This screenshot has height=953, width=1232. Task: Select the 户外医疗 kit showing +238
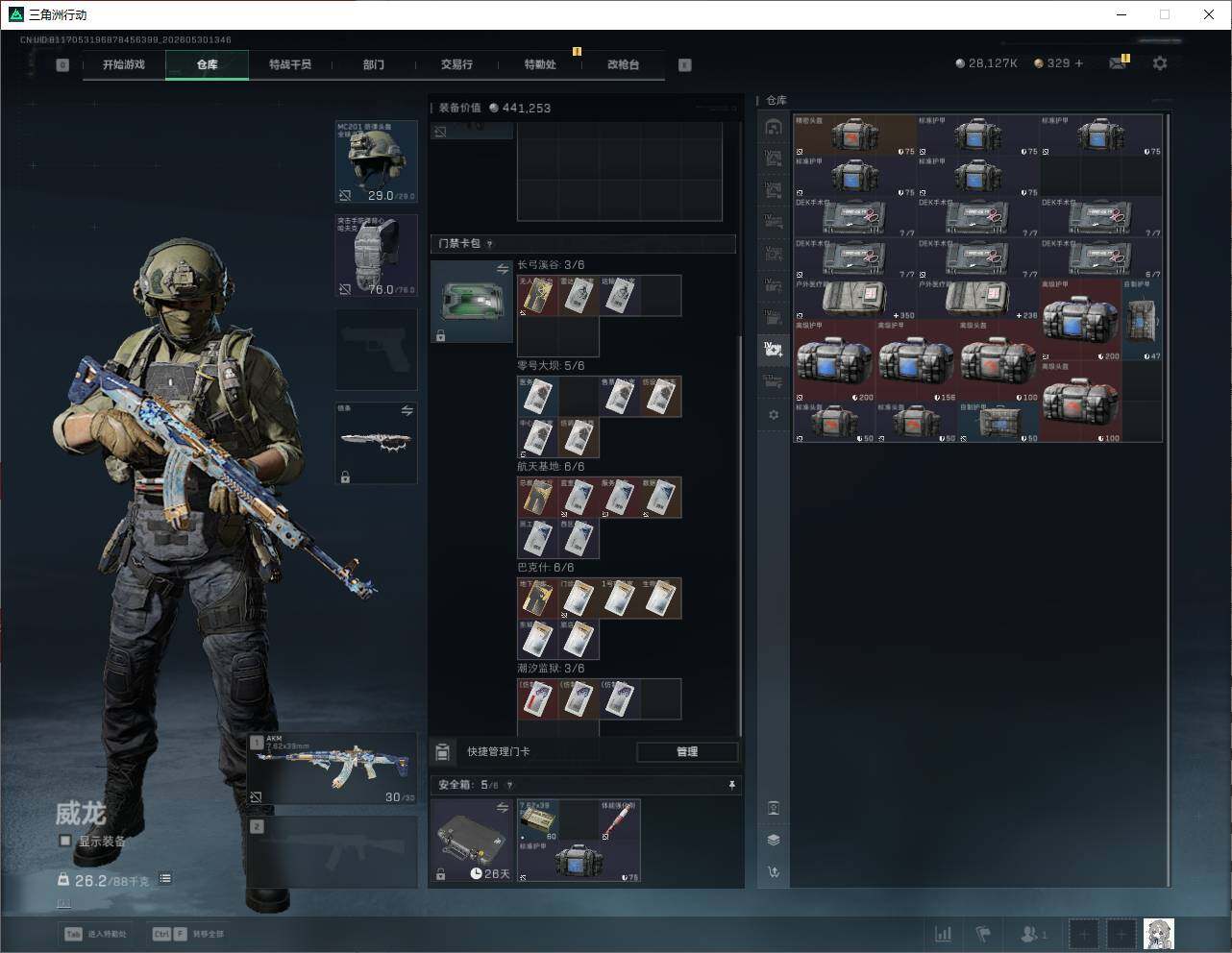coord(978,300)
